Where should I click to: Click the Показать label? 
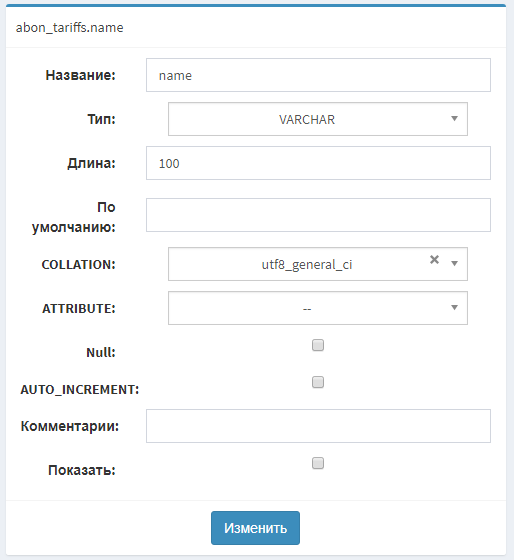pyautogui.click(x=82, y=470)
